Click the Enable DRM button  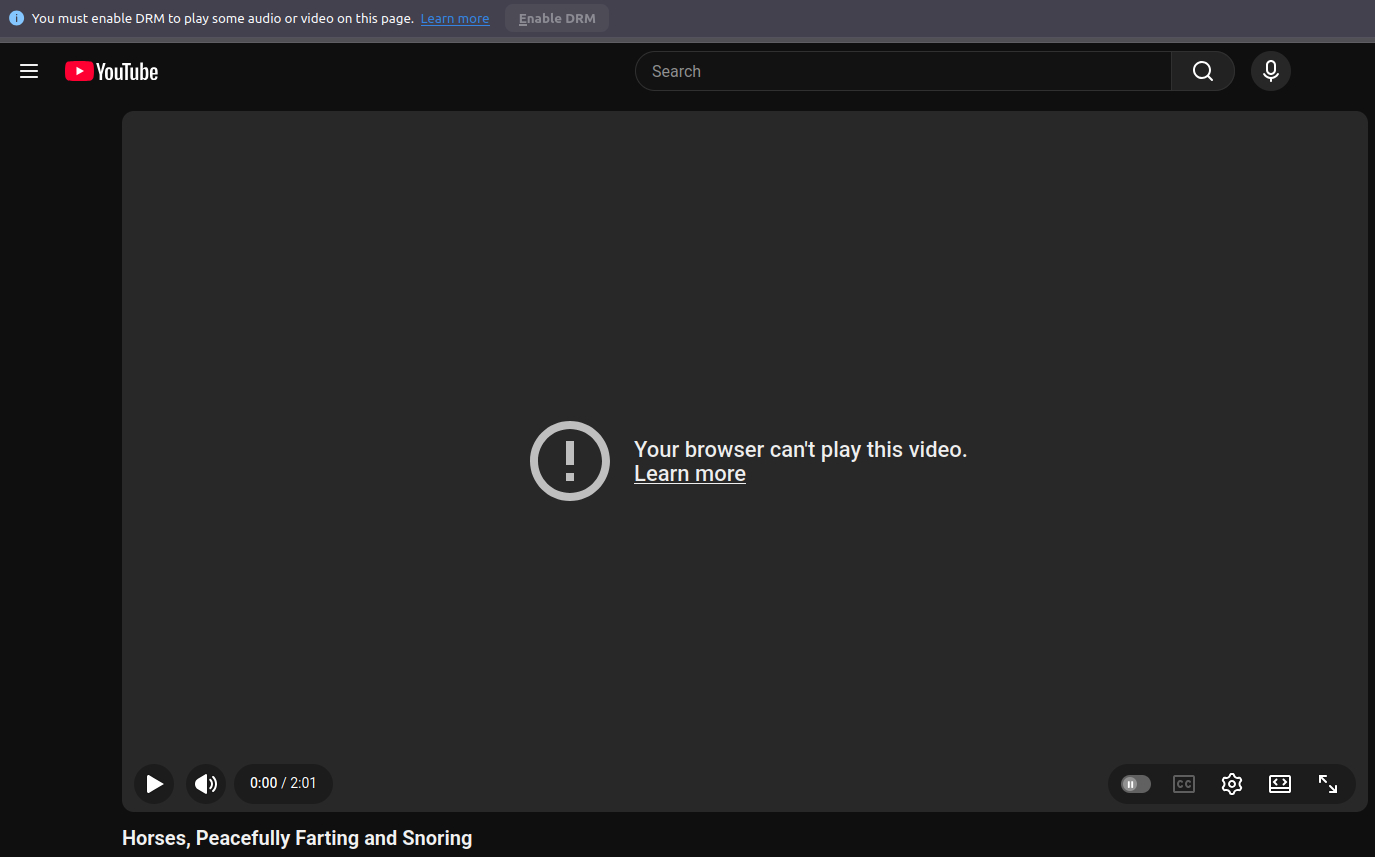(557, 18)
